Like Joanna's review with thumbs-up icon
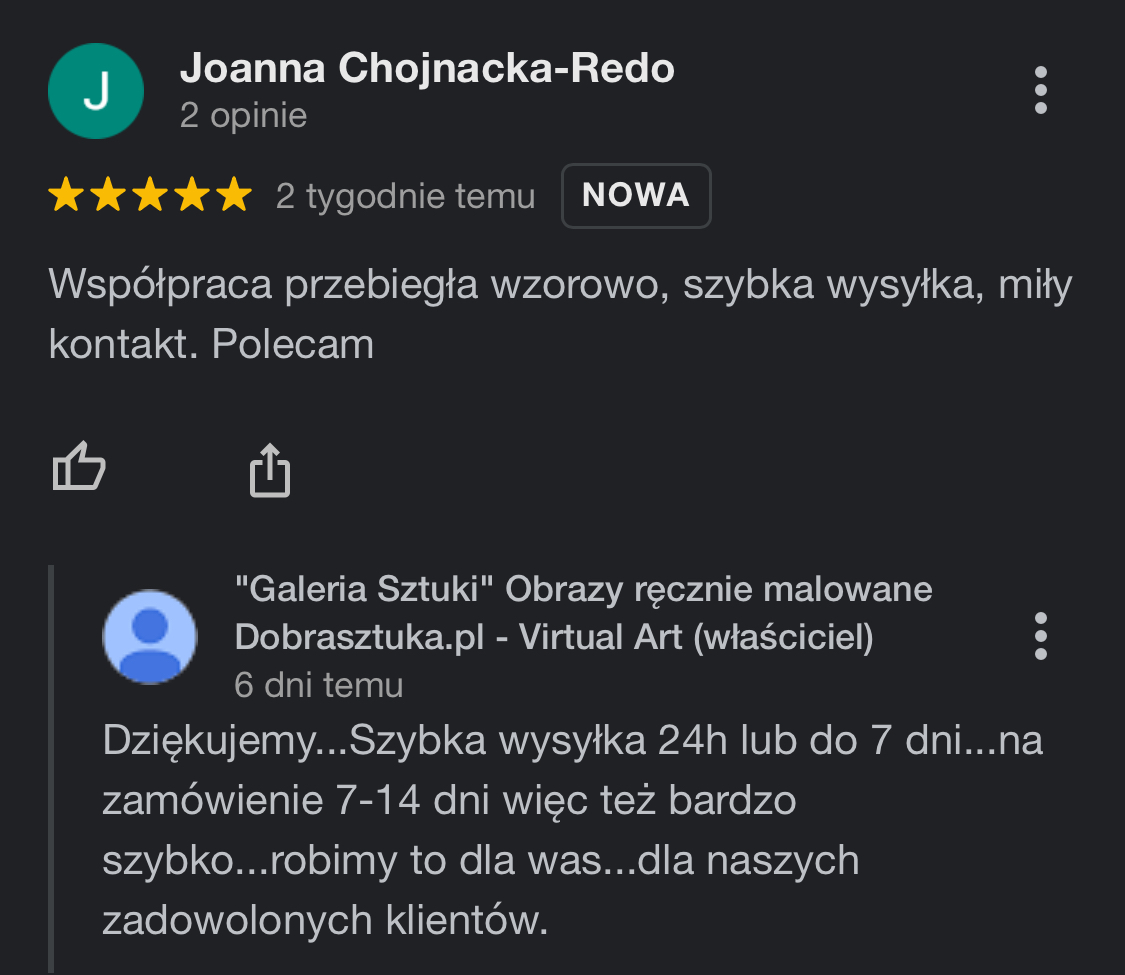 pos(79,468)
